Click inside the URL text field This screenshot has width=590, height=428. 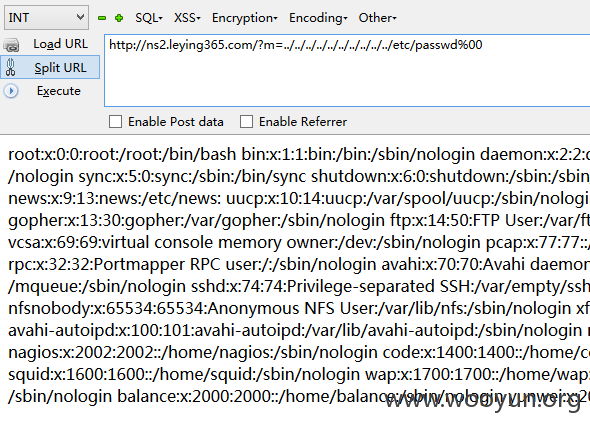[x=347, y=70]
